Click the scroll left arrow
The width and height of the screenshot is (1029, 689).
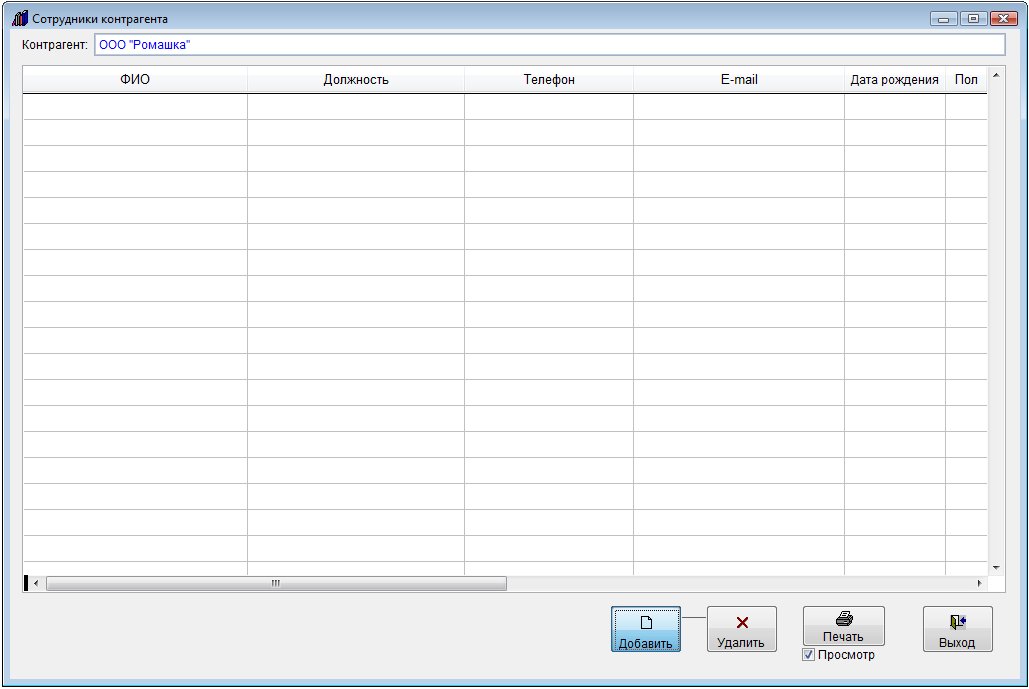coord(36,583)
